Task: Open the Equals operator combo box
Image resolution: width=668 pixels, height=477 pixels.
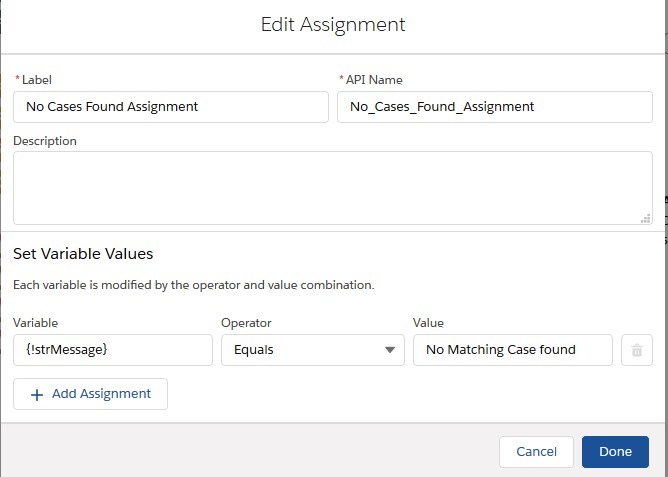Action: click(300, 350)
